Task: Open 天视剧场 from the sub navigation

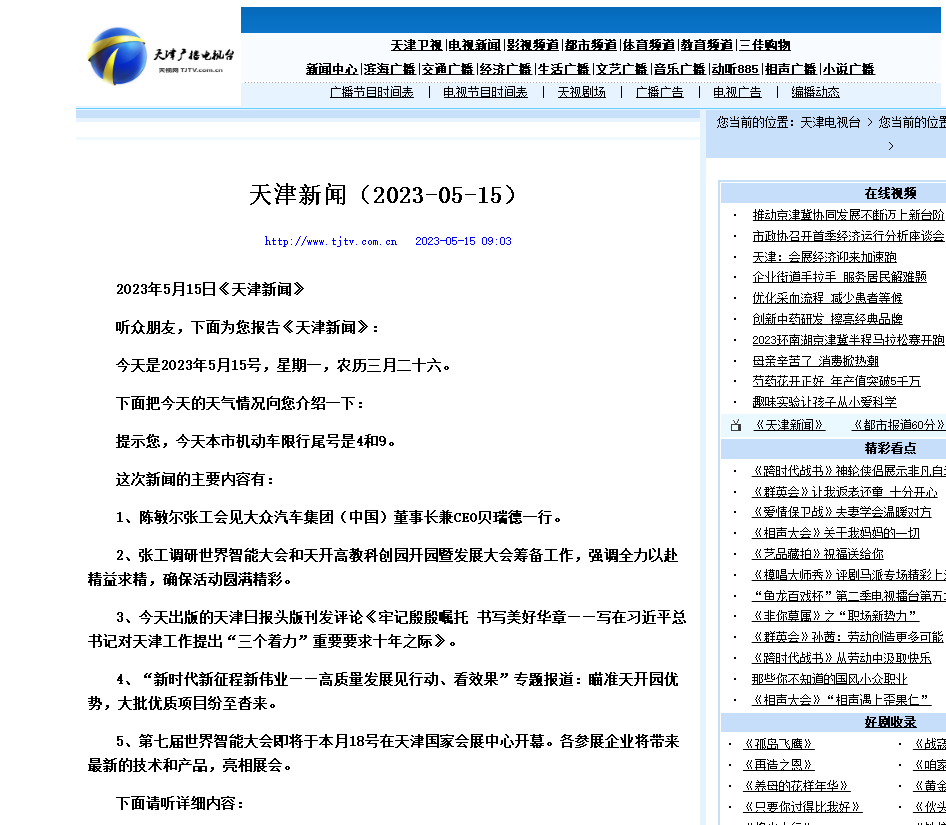Action: pyautogui.click(x=583, y=91)
